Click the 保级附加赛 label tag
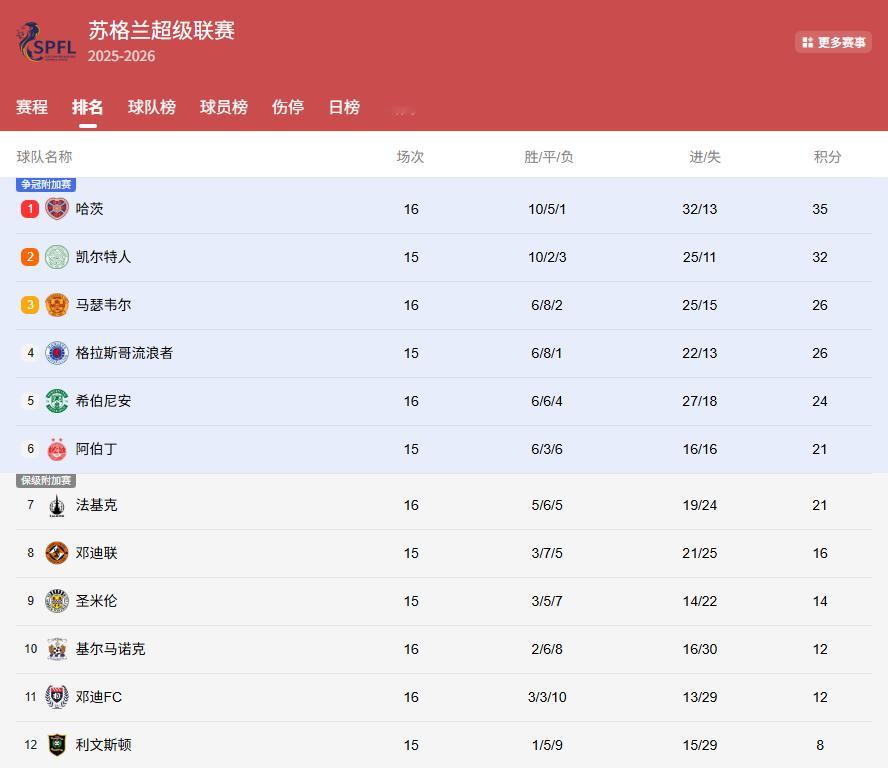The image size is (888, 768). (46, 481)
